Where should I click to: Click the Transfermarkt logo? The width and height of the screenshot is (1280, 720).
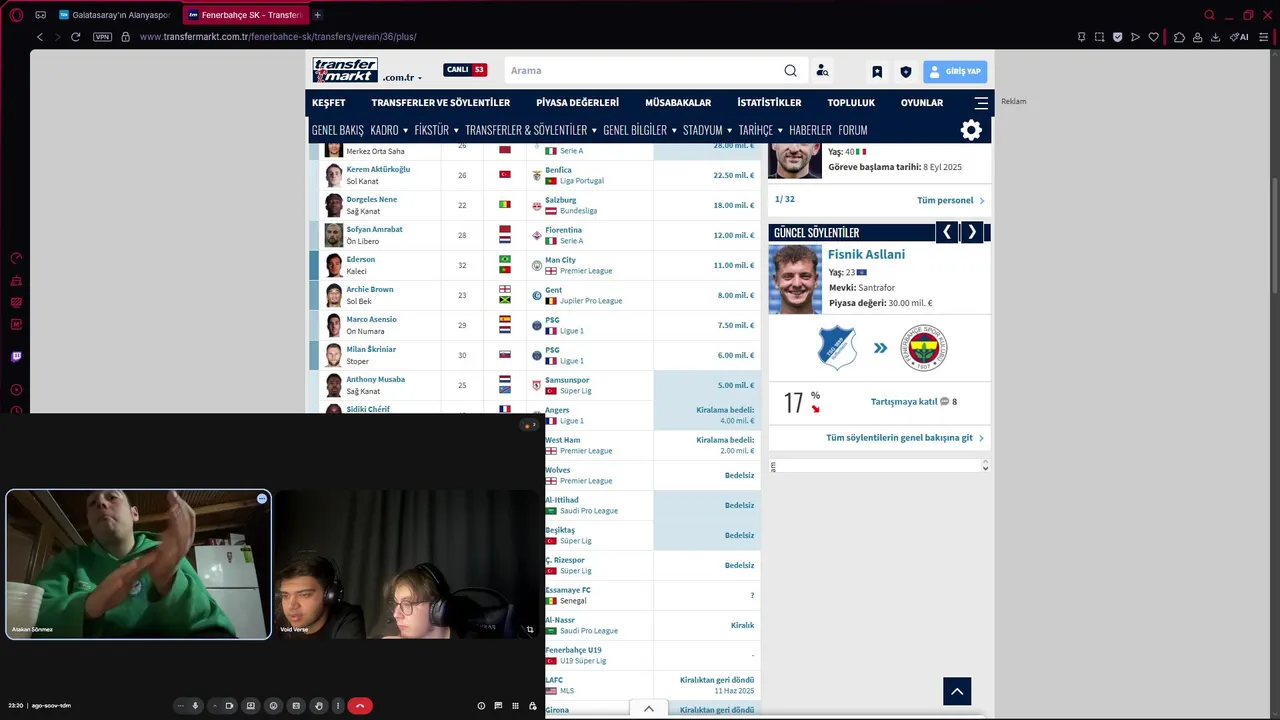pyautogui.click(x=345, y=70)
